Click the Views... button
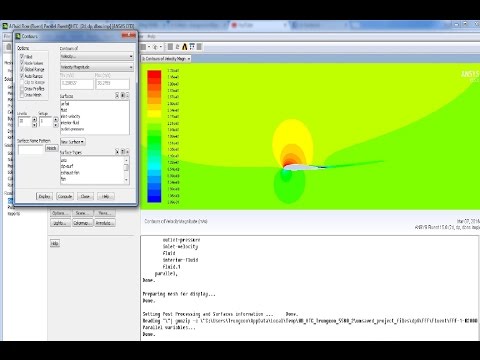The image size is (480, 360). [104, 213]
